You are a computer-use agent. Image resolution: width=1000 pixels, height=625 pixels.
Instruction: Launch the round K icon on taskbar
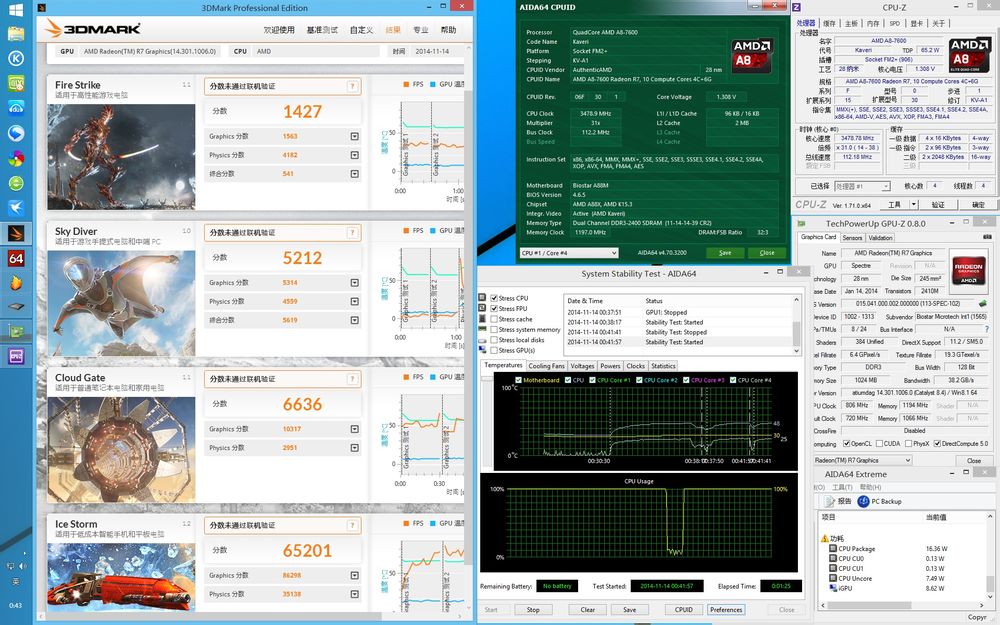point(16,58)
